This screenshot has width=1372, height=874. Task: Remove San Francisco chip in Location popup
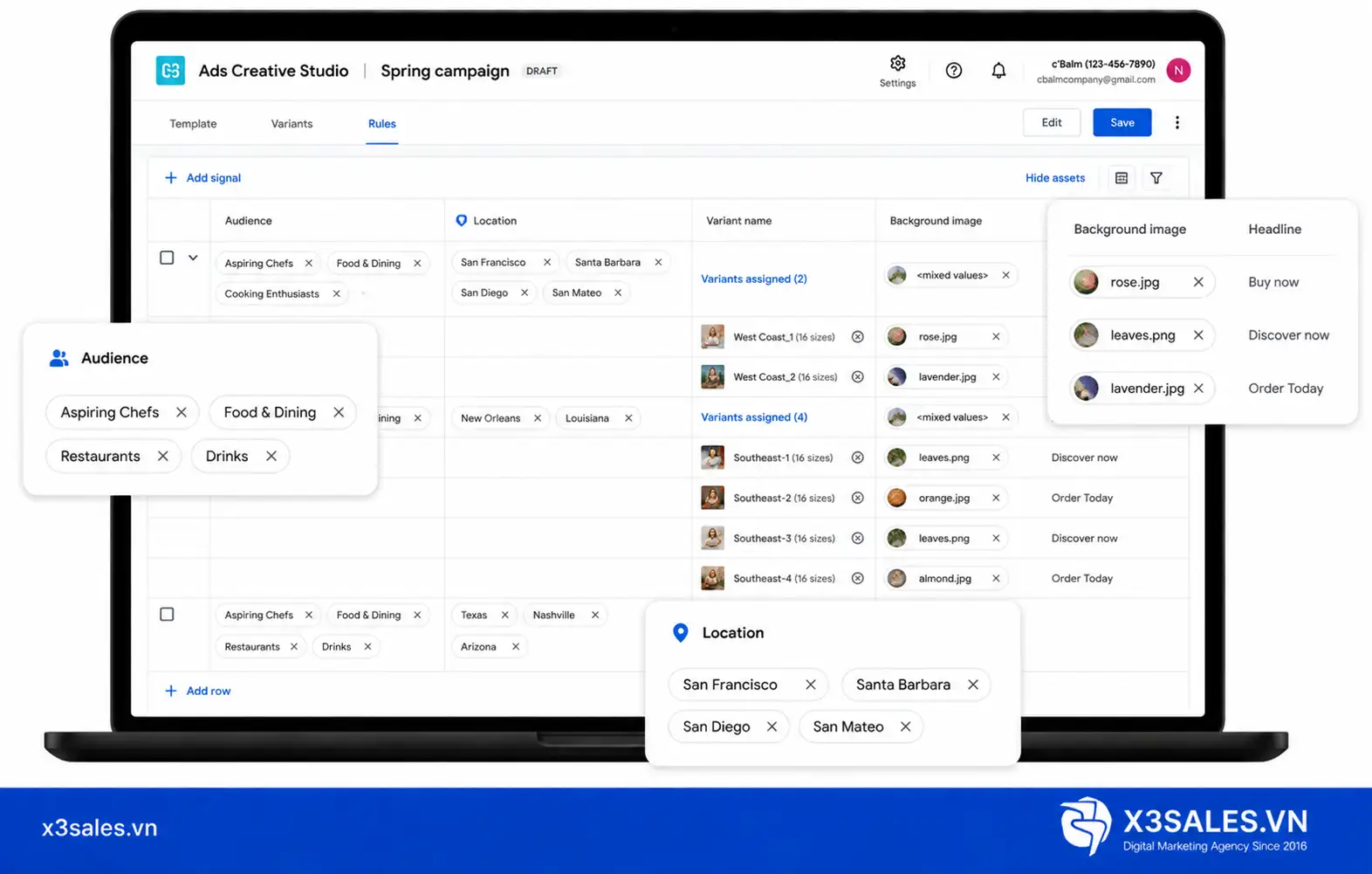coord(811,685)
